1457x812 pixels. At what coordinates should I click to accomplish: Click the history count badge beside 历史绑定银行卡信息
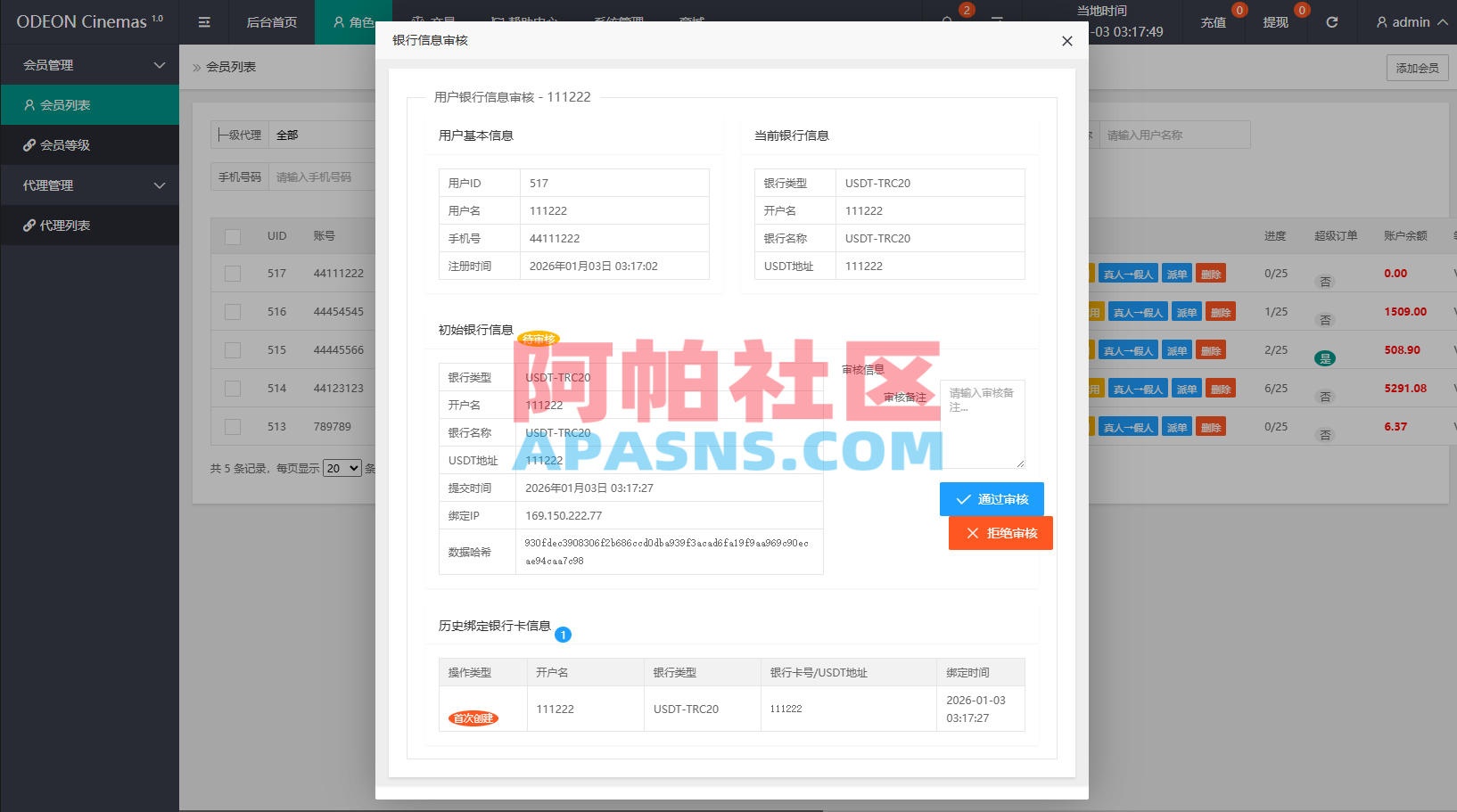(x=563, y=635)
